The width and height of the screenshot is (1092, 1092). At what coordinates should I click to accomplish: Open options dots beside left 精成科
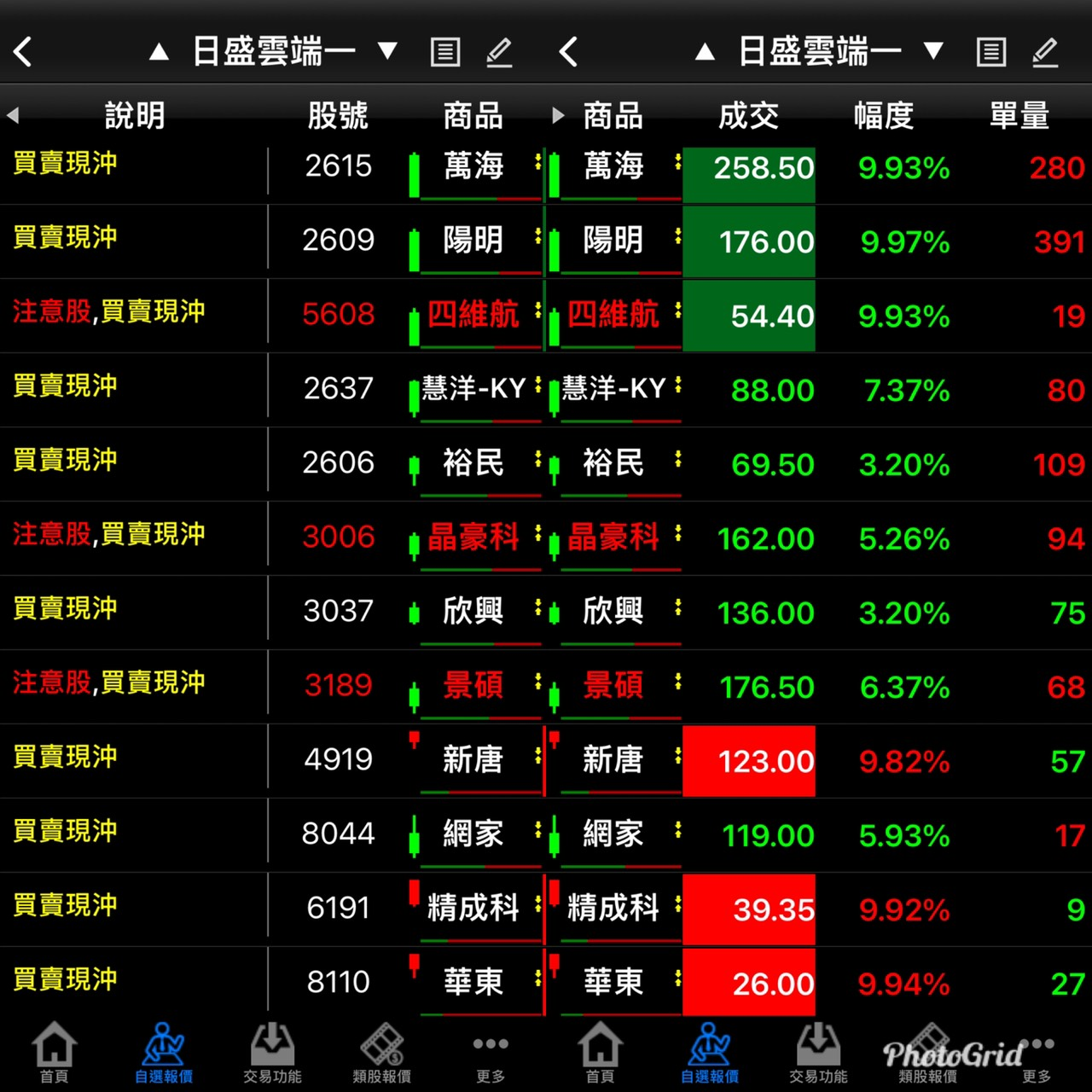tap(537, 903)
